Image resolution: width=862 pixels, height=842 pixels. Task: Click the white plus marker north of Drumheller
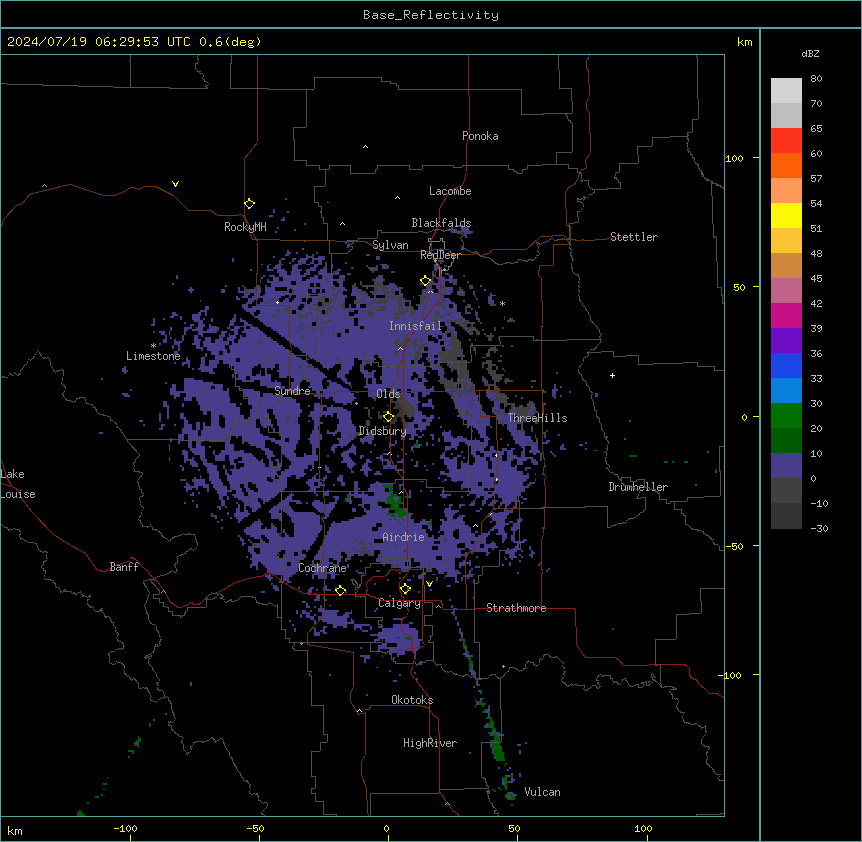click(x=612, y=375)
